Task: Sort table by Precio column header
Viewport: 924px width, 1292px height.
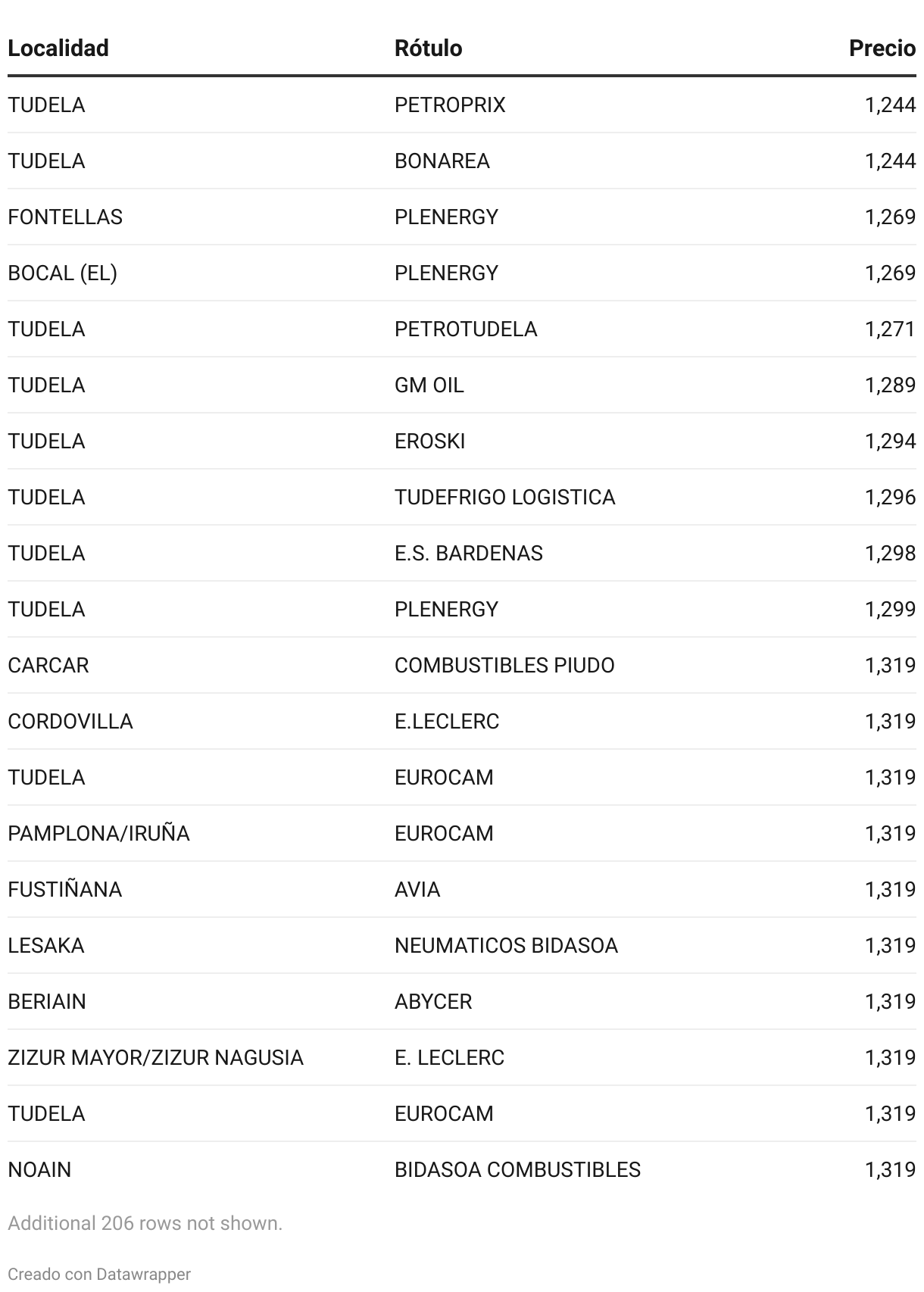Action: click(x=882, y=48)
